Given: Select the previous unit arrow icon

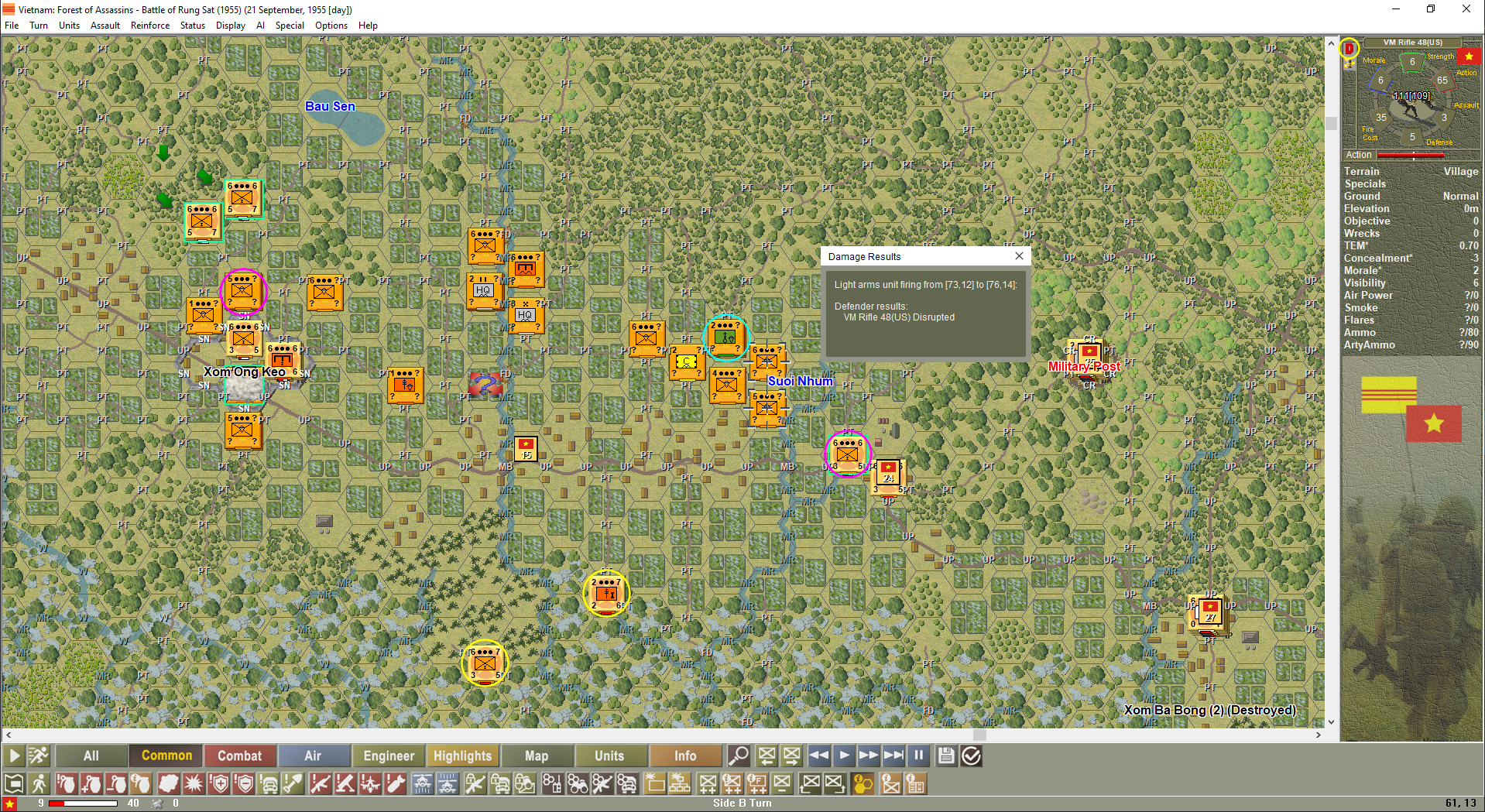Looking at the screenshot, I should (x=767, y=755).
